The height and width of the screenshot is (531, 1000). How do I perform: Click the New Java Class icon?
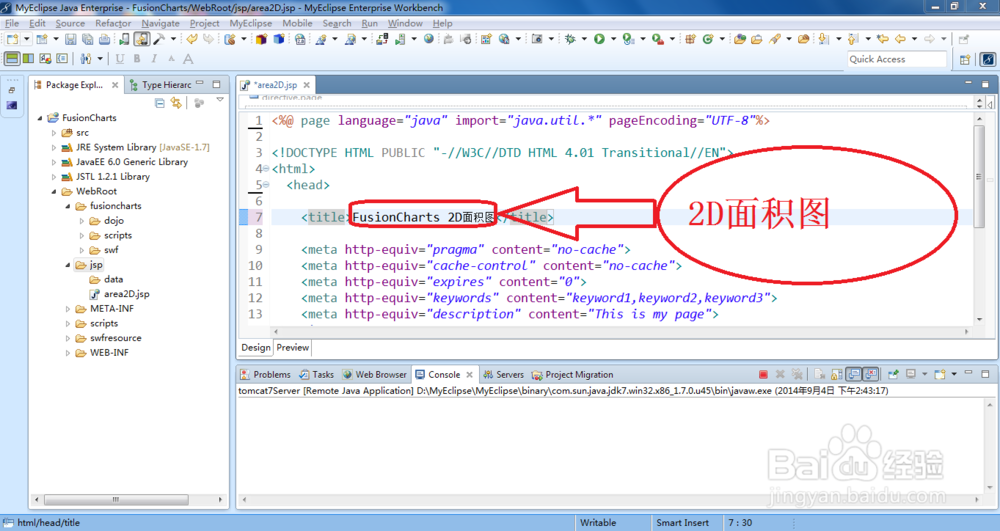coord(708,39)
